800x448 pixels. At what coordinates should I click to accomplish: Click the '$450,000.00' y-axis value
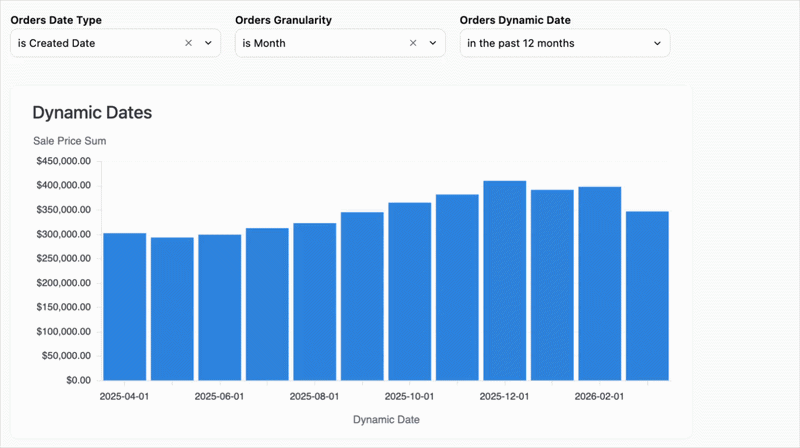coord(64,161)
